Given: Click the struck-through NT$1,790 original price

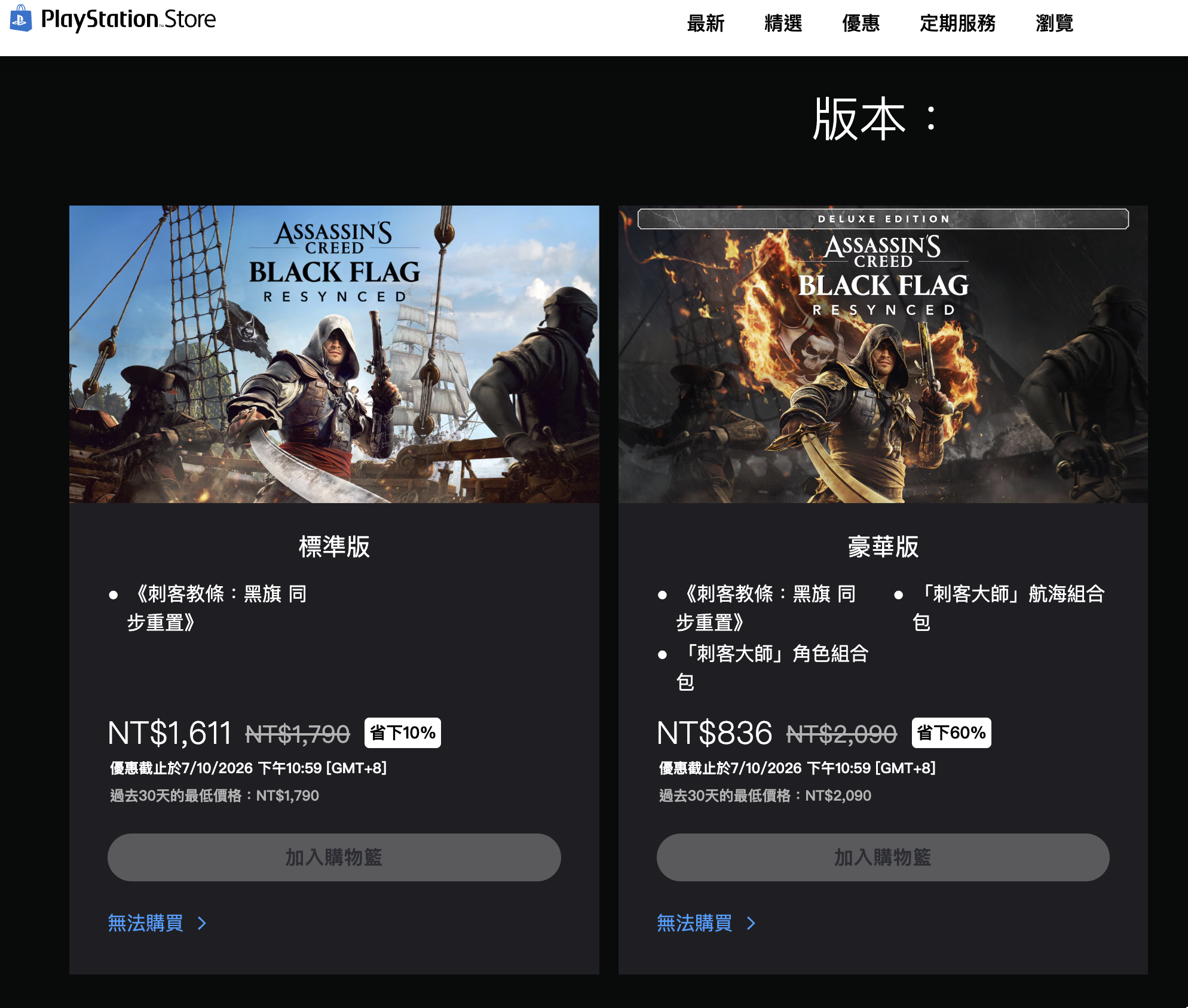Looking at the screenshot, I should (x=298, y=734).
